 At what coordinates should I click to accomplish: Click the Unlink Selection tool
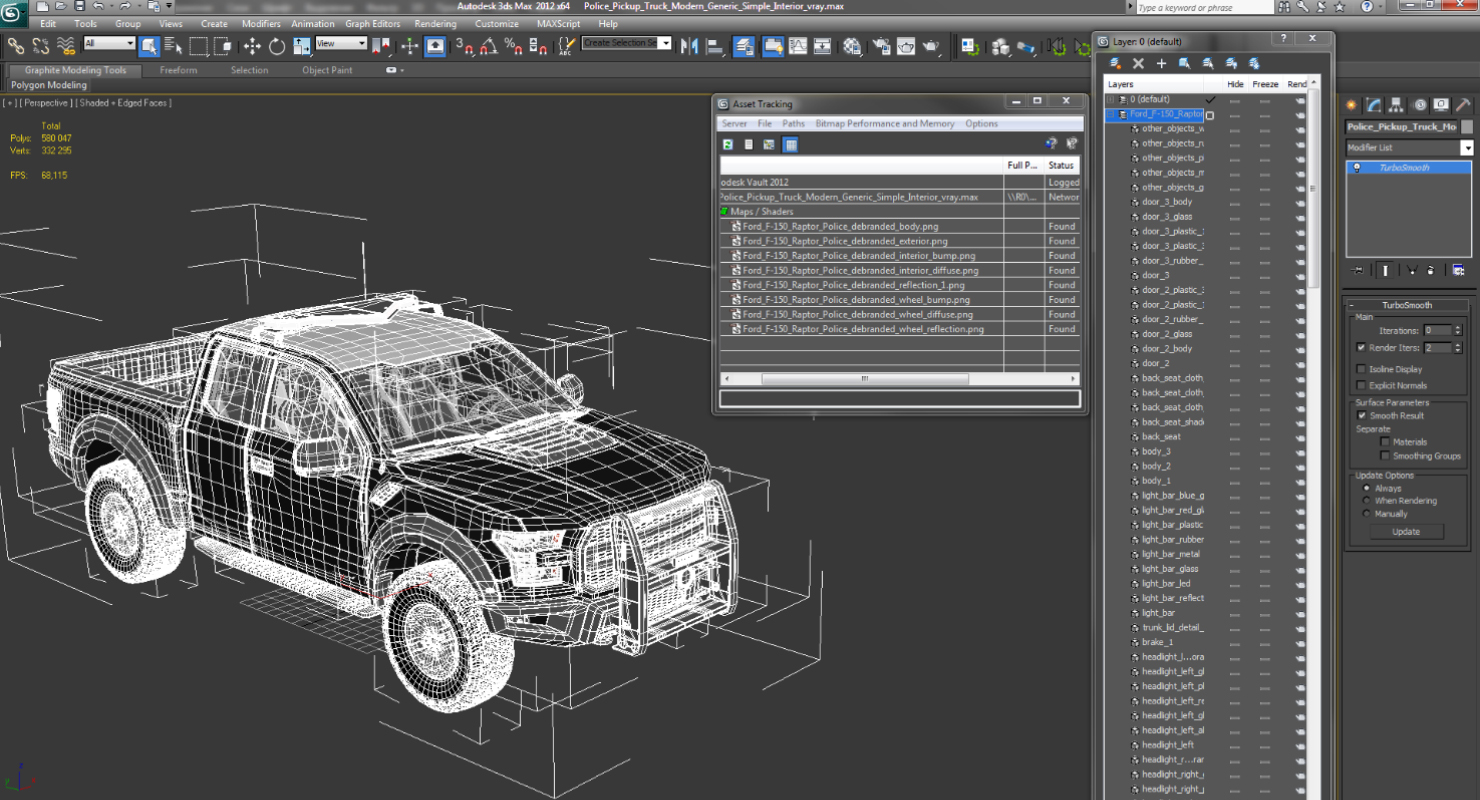click(40, 45)
